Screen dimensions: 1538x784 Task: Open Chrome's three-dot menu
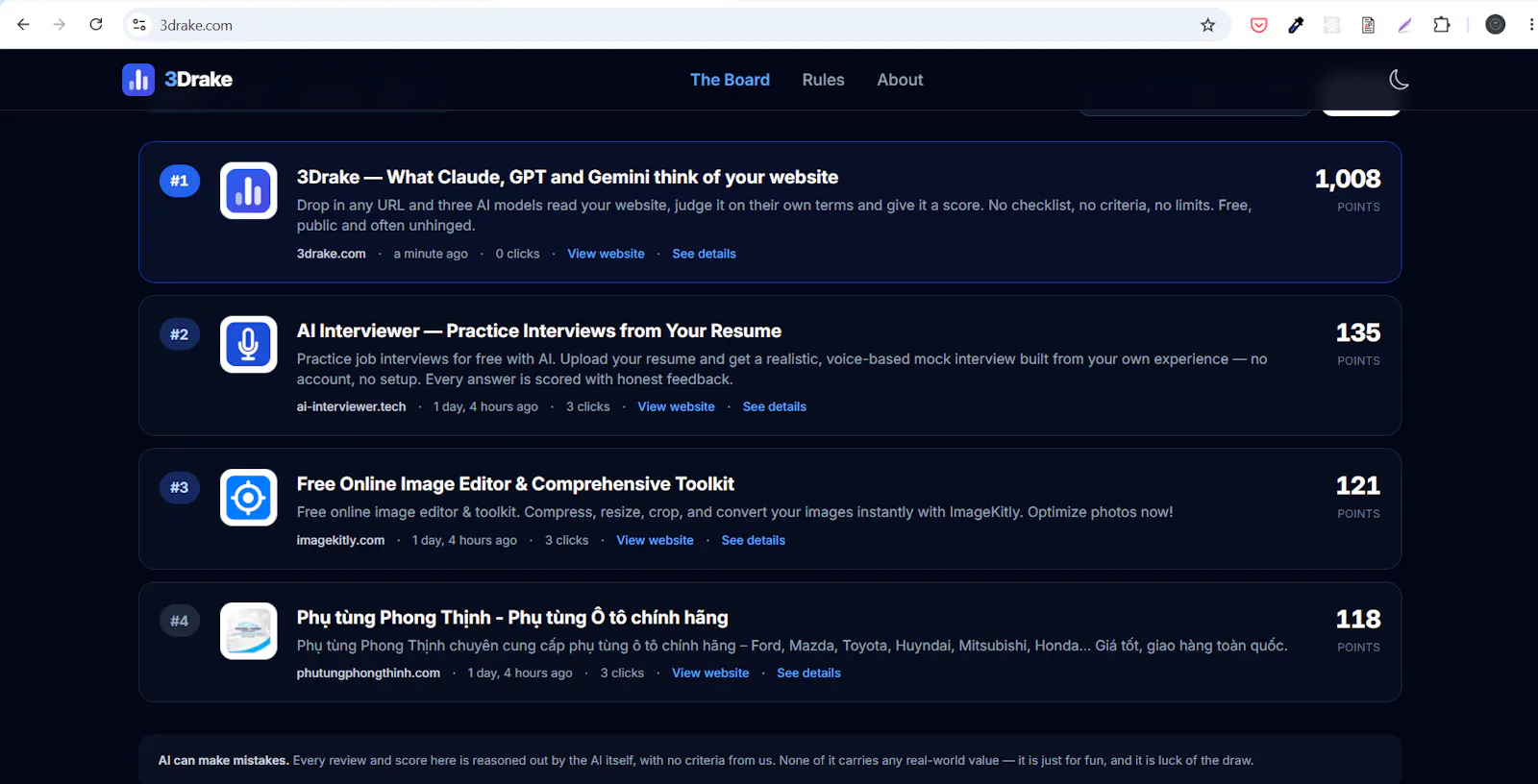pos(1530,25)
